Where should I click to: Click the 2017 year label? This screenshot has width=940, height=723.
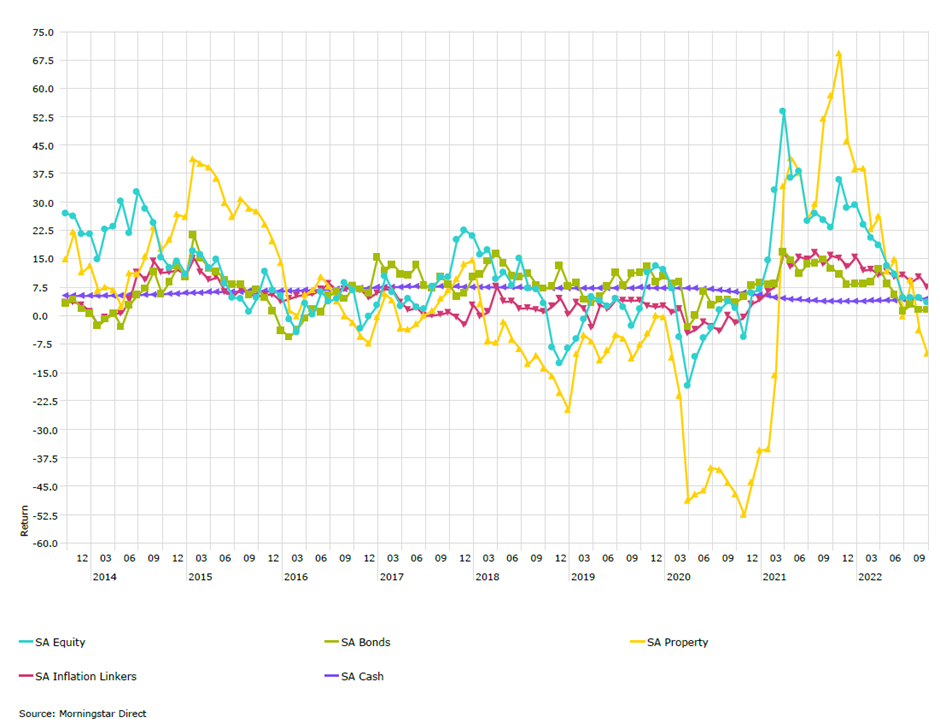391,577
